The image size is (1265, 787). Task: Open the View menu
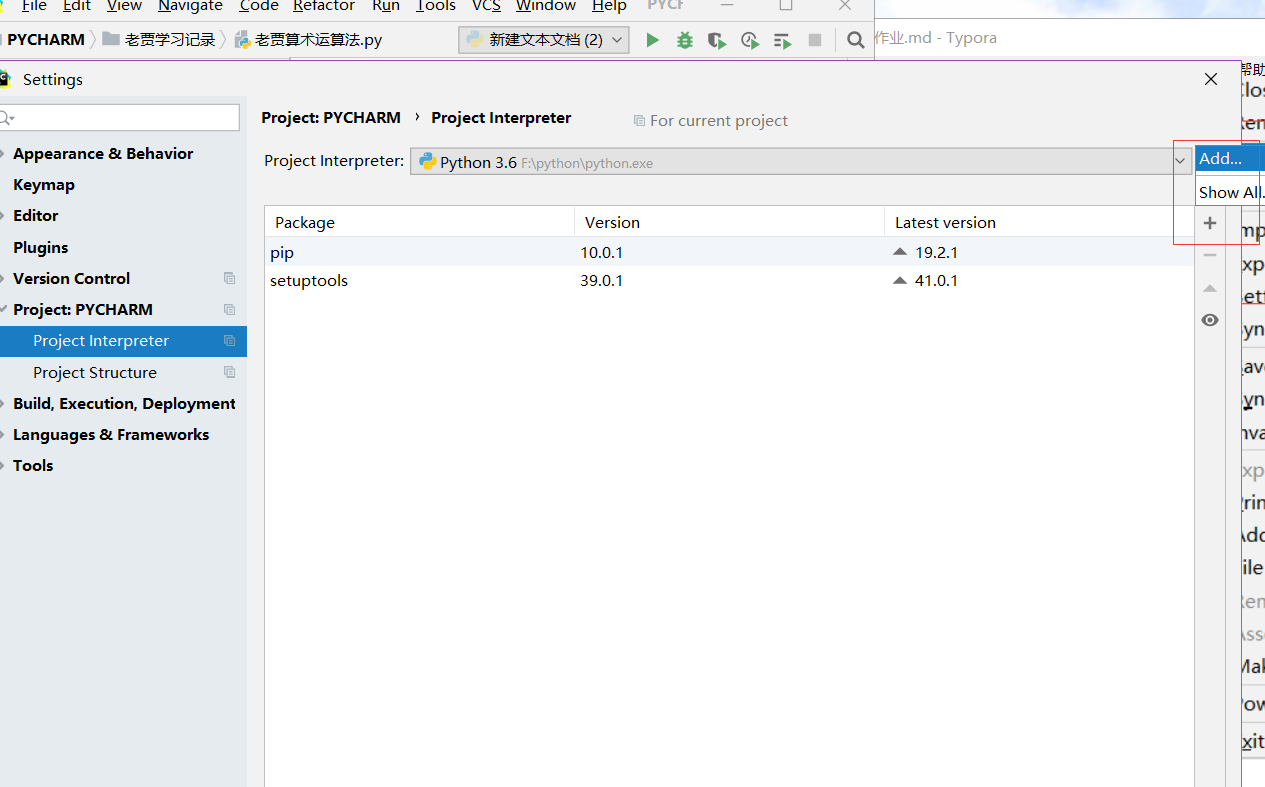pyautogui.click(x=124, y=6)
